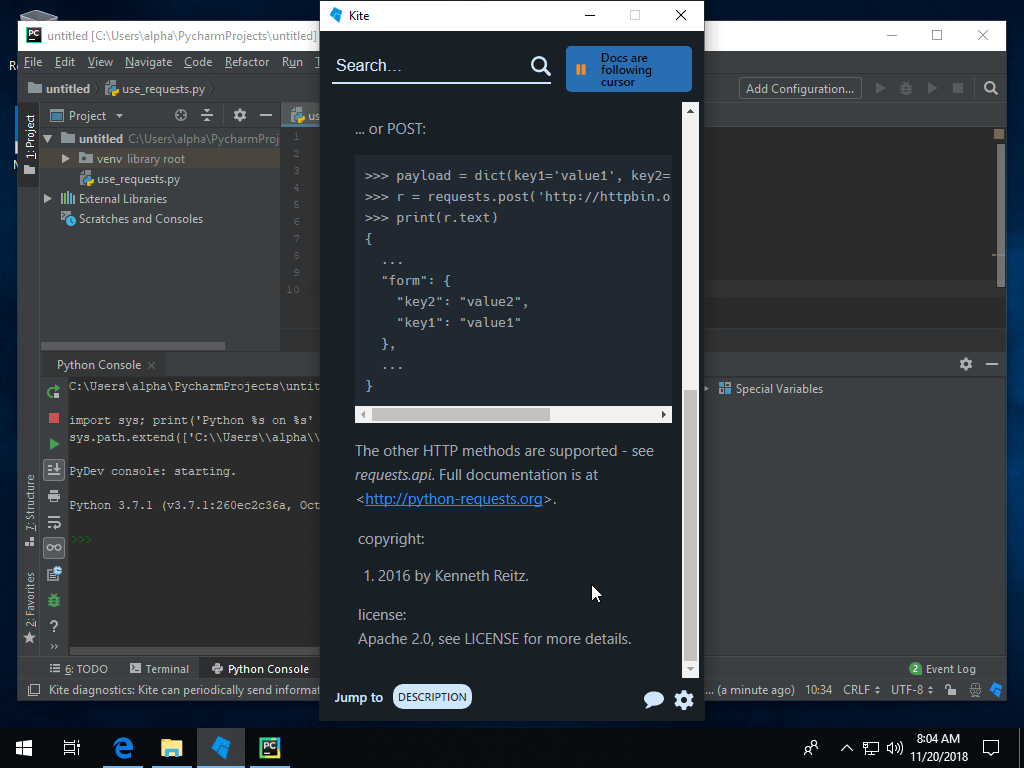Open Python Console settings gear
This screenshot has width=1024, height=768.
pyautogui.click(x=966, y=364)
